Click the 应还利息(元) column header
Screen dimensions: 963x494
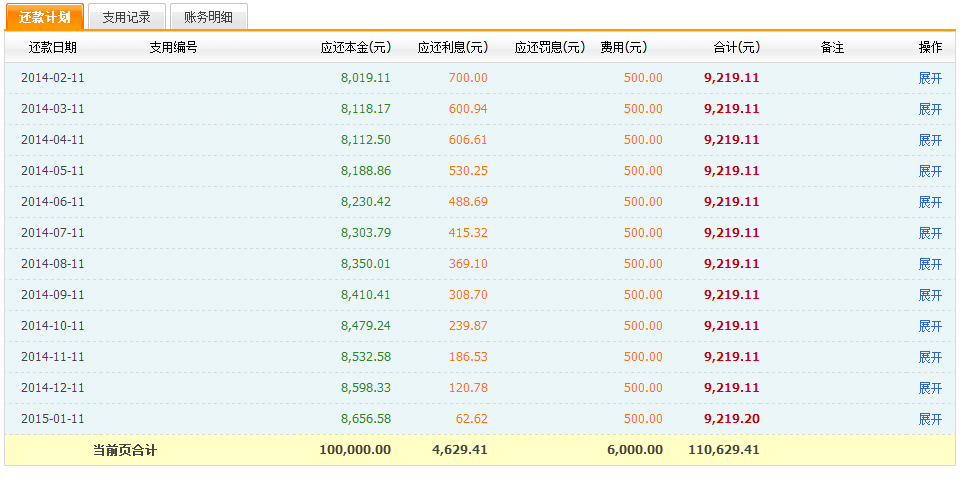[x=453, y=47]
